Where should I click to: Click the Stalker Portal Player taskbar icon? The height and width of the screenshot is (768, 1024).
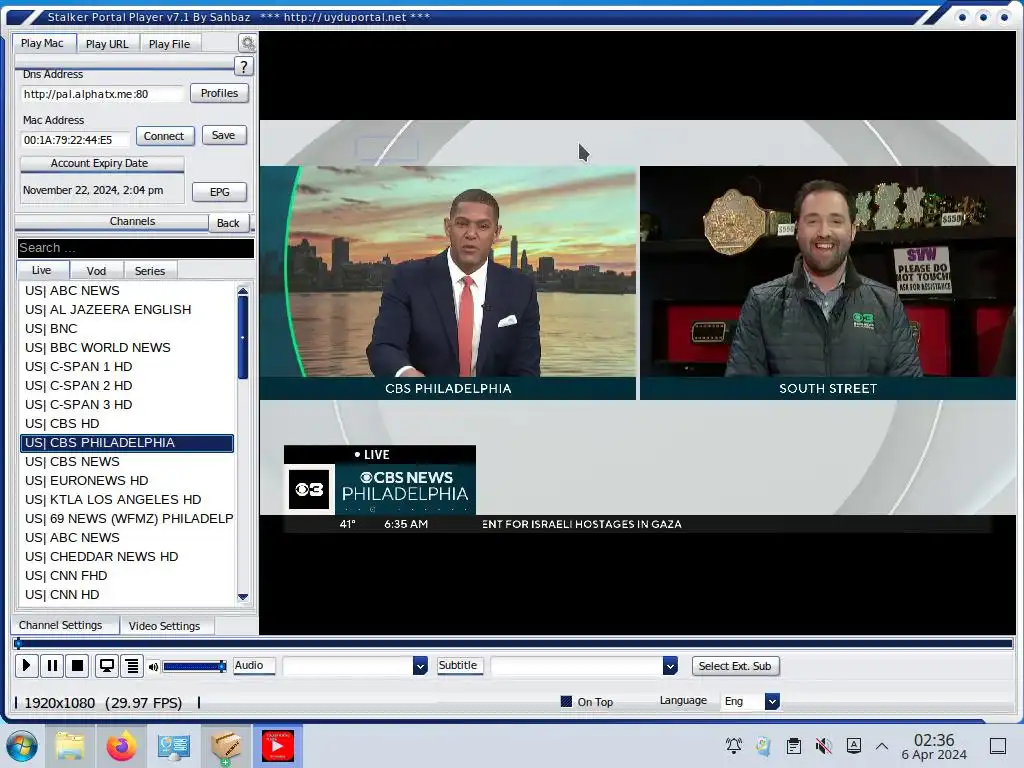[x=278, y=746]
